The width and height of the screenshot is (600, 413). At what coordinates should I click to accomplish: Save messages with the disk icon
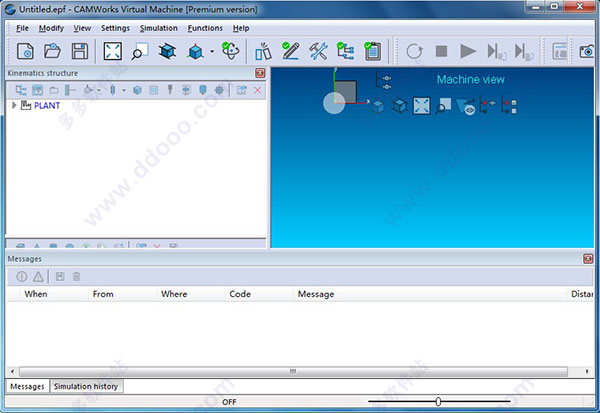point(60,276)
